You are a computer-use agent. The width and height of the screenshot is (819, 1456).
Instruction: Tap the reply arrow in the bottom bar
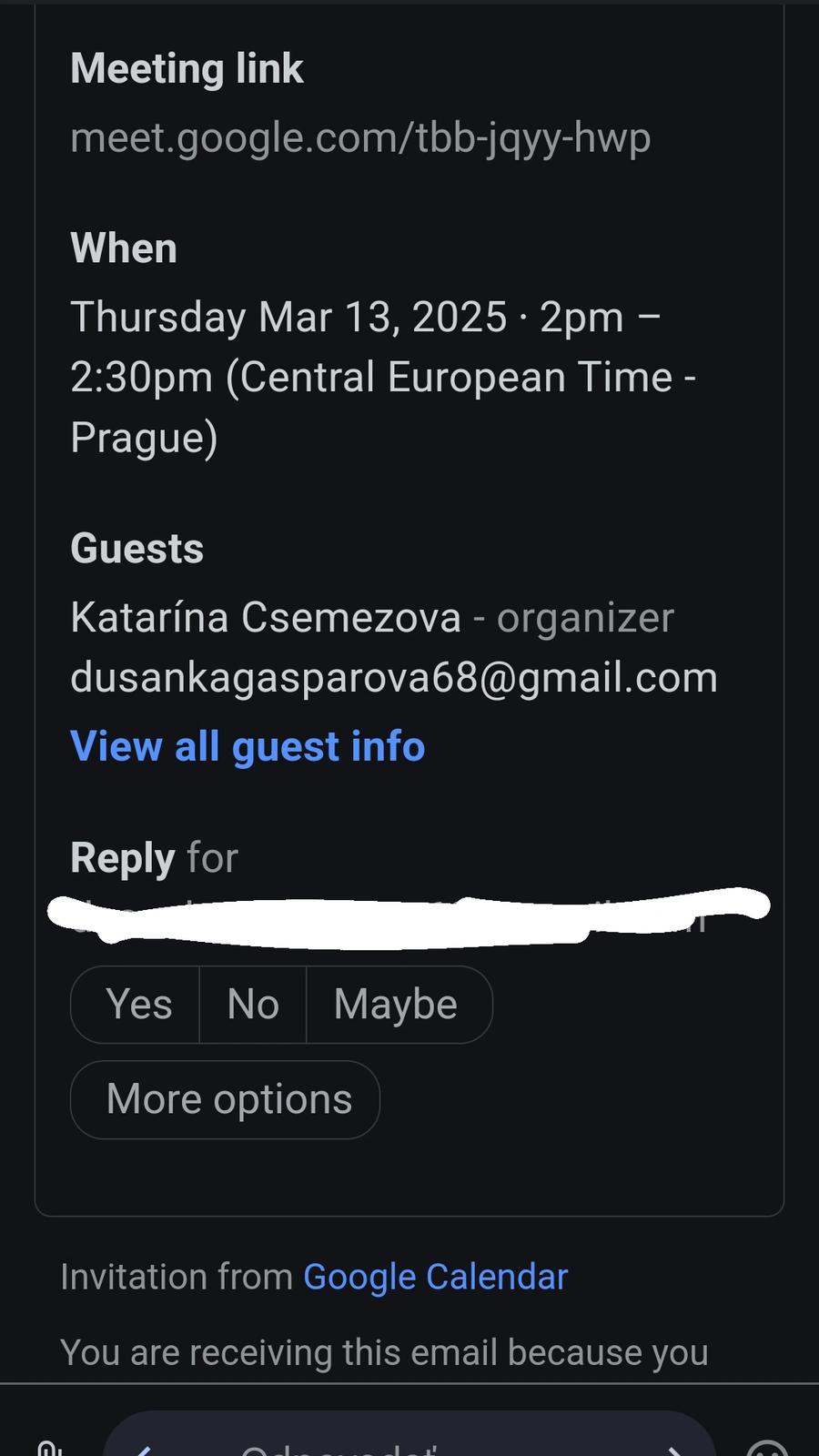click(144, 1449)
